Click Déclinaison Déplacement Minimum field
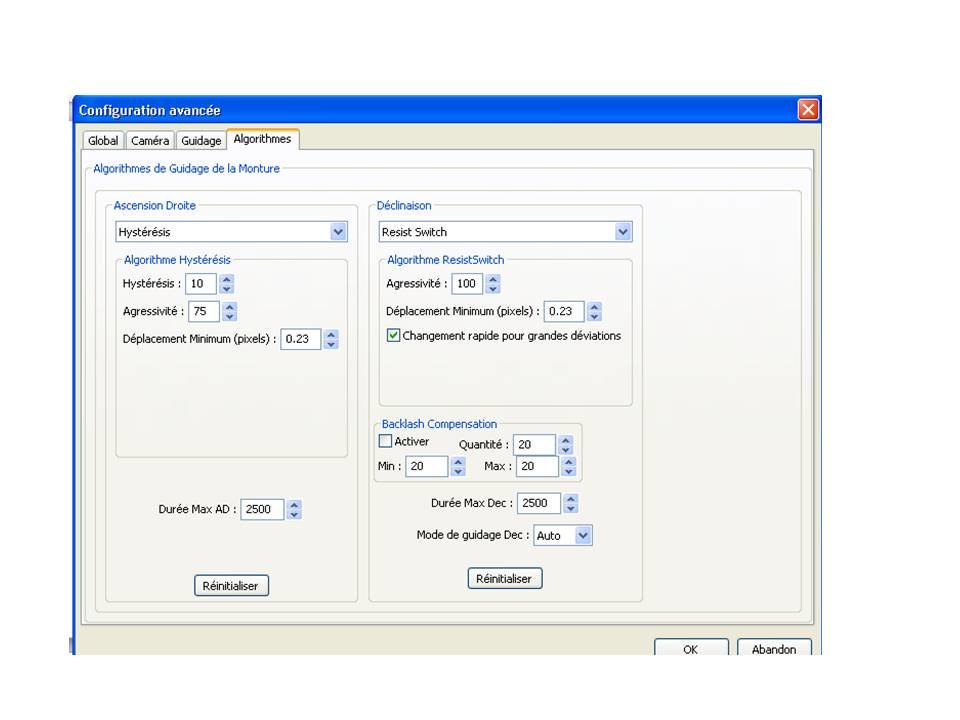 tap(564, 311)
